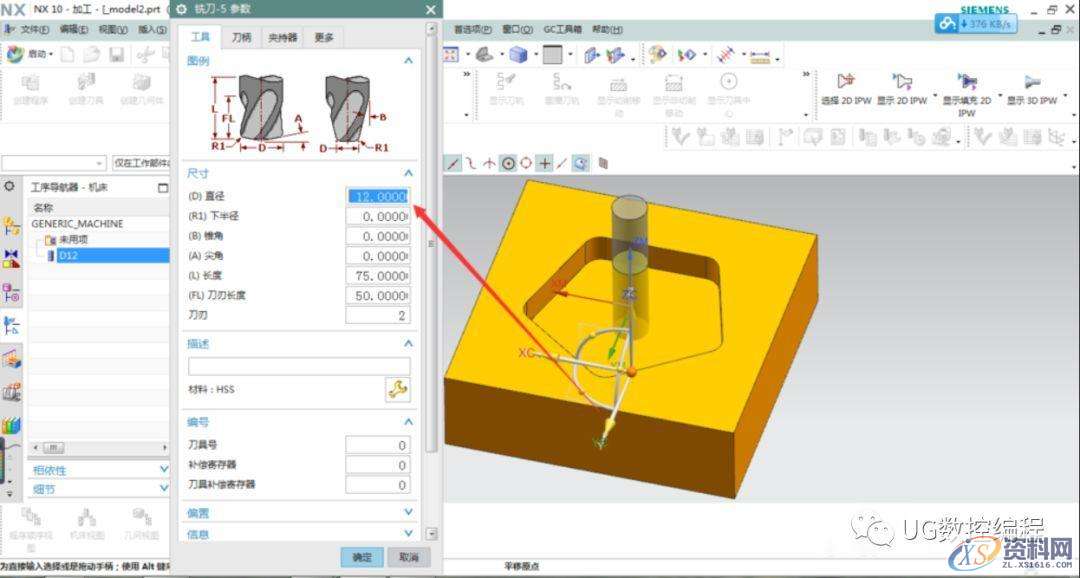Click the 显示 3D IPW toolbar icon
The width and height of the screenshot is (1080, 578).
(1032, 80)
